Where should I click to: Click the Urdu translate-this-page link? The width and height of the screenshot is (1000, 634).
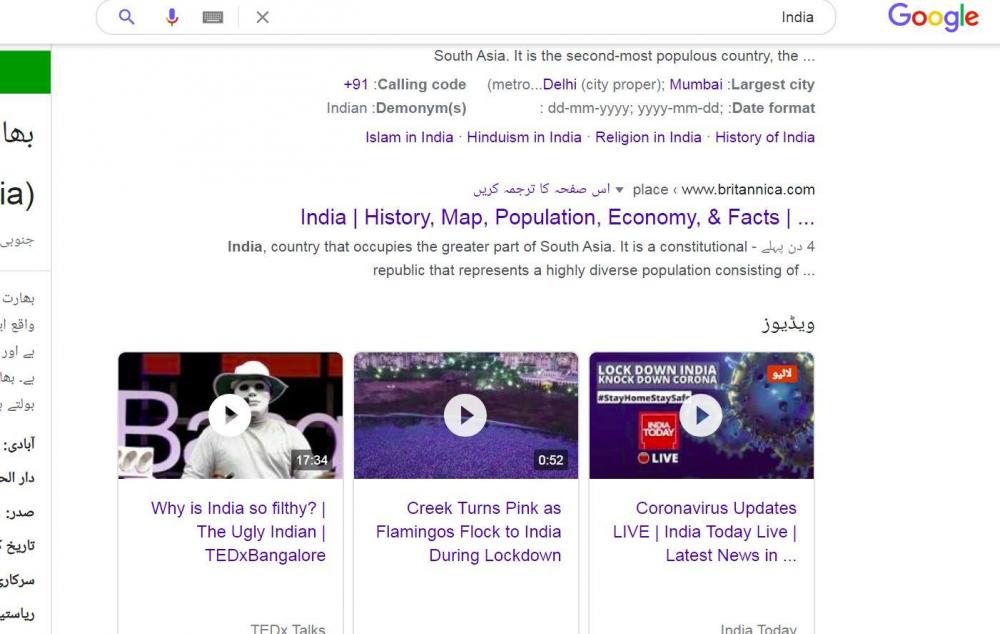pos(541,189)
